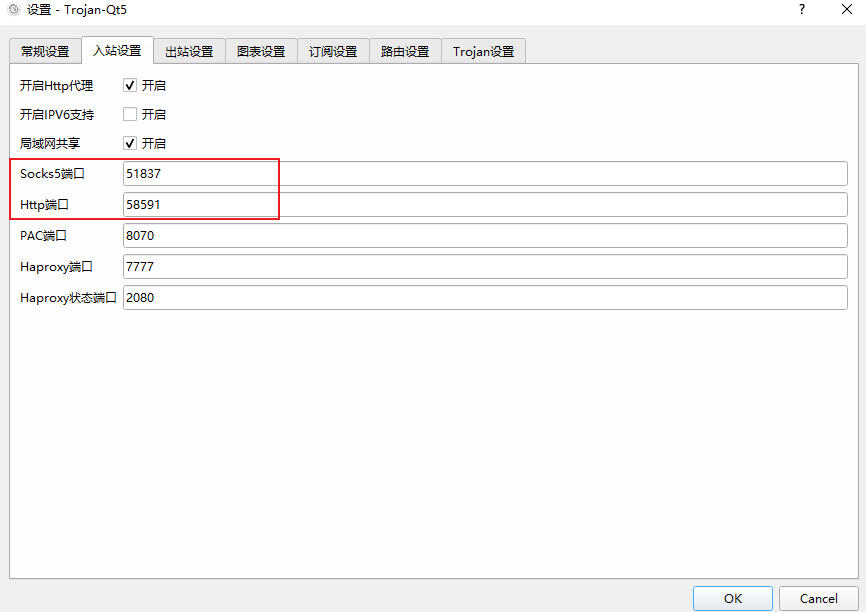Screen dimensions: 866x612
Task: Open the 出站设置 tab
Action: pyautogui.click(x=189, y=52)
